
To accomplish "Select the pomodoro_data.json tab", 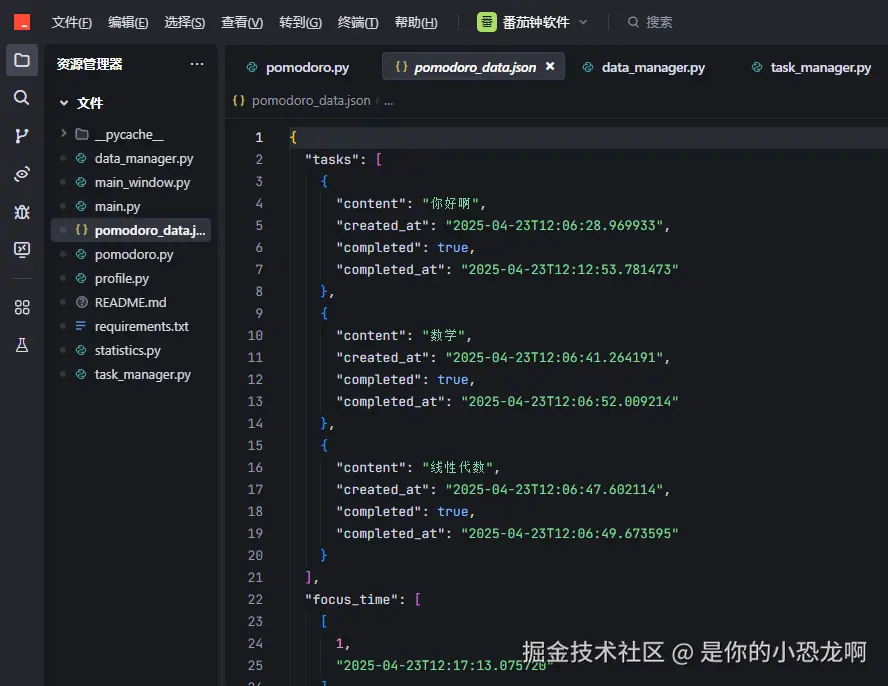I will coord(473,67).
